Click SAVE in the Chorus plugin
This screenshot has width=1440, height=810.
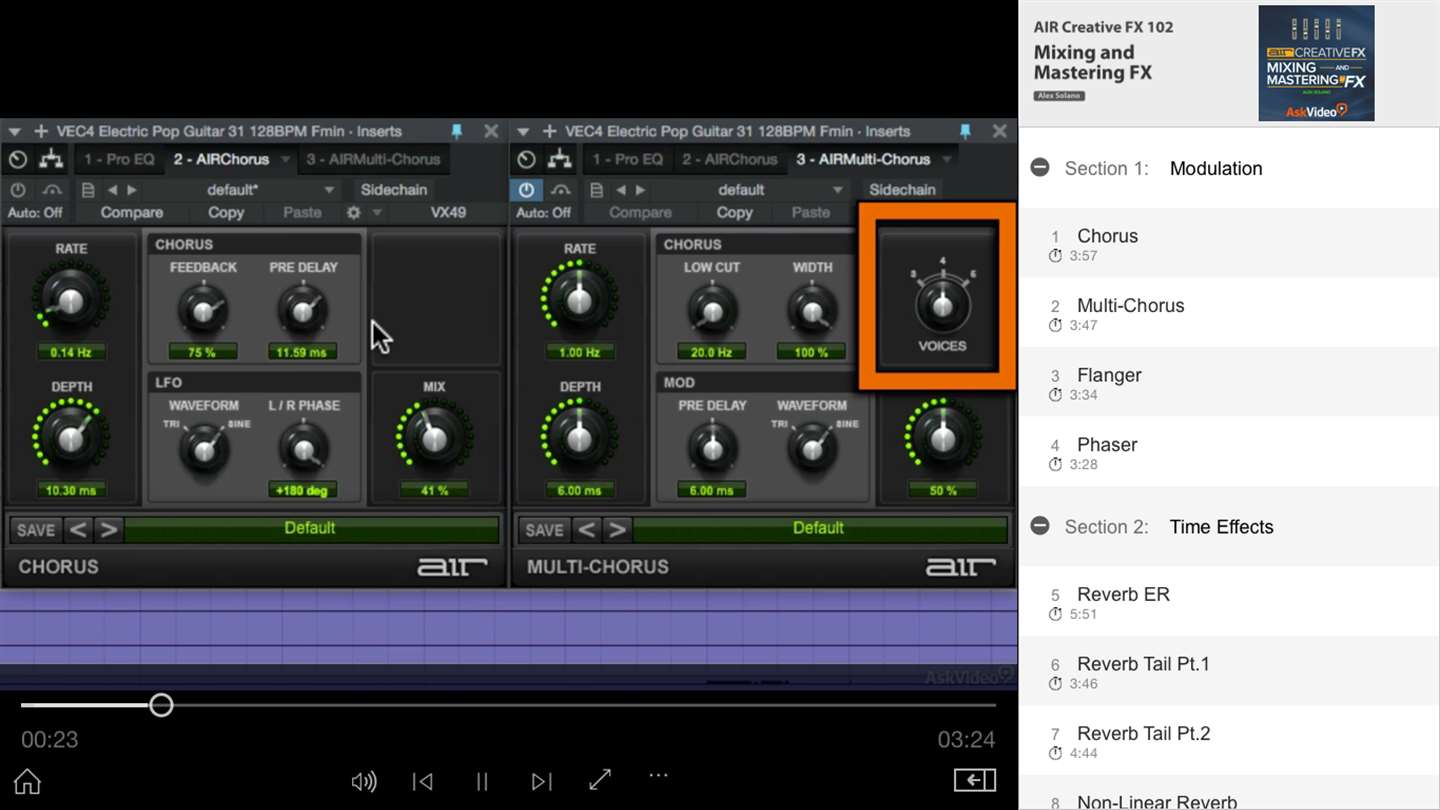(x=37, y=529)
